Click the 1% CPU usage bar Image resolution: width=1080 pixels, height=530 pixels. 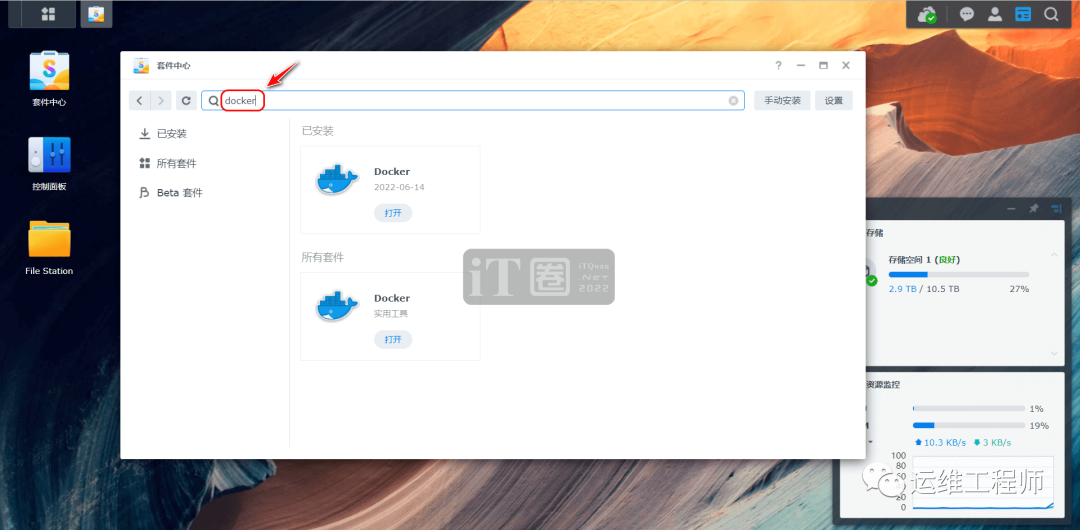click(x=968, y=409)
